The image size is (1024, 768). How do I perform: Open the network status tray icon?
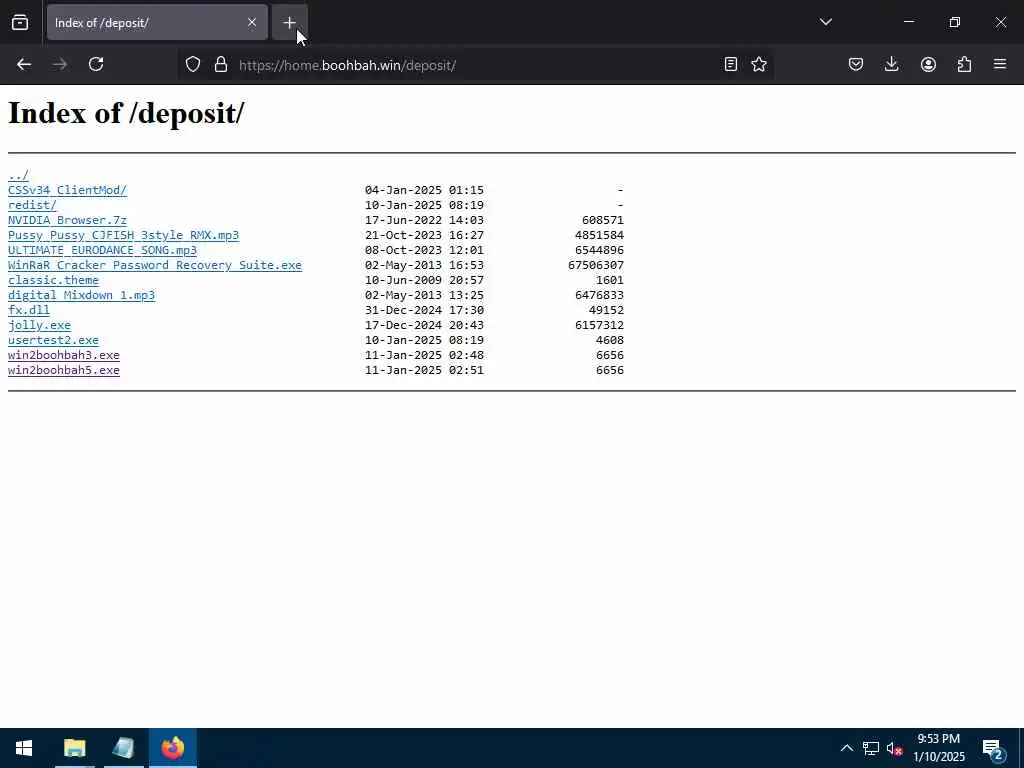(x=871, y=748)
